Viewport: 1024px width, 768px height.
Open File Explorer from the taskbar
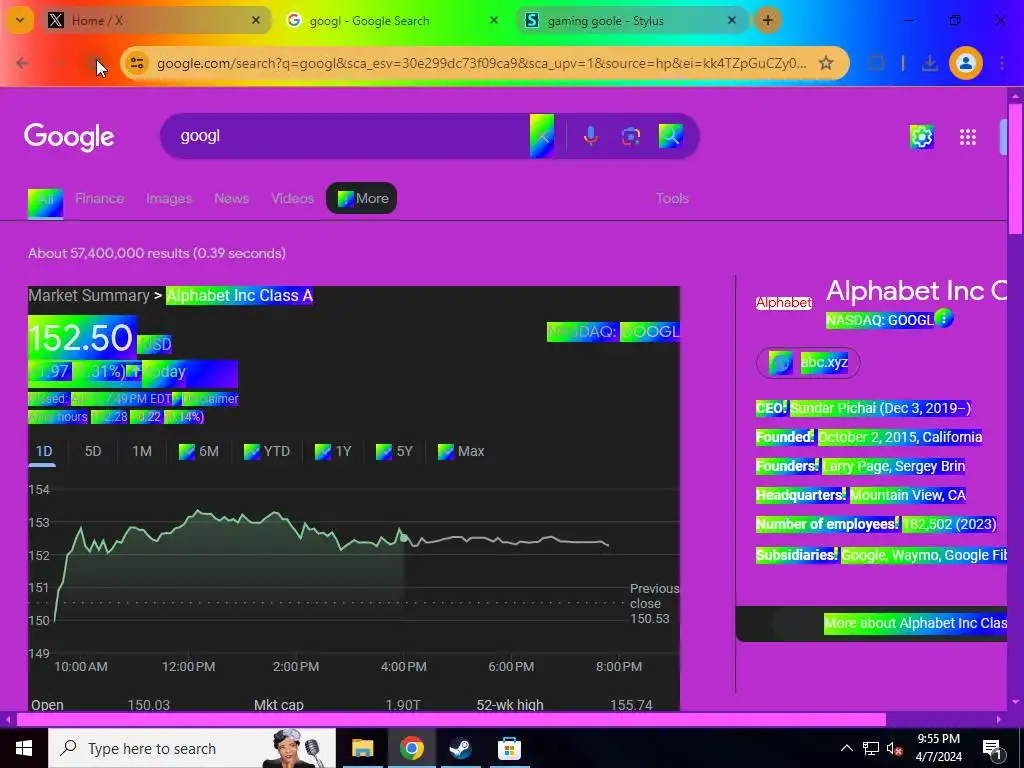[x=362, y=748]
